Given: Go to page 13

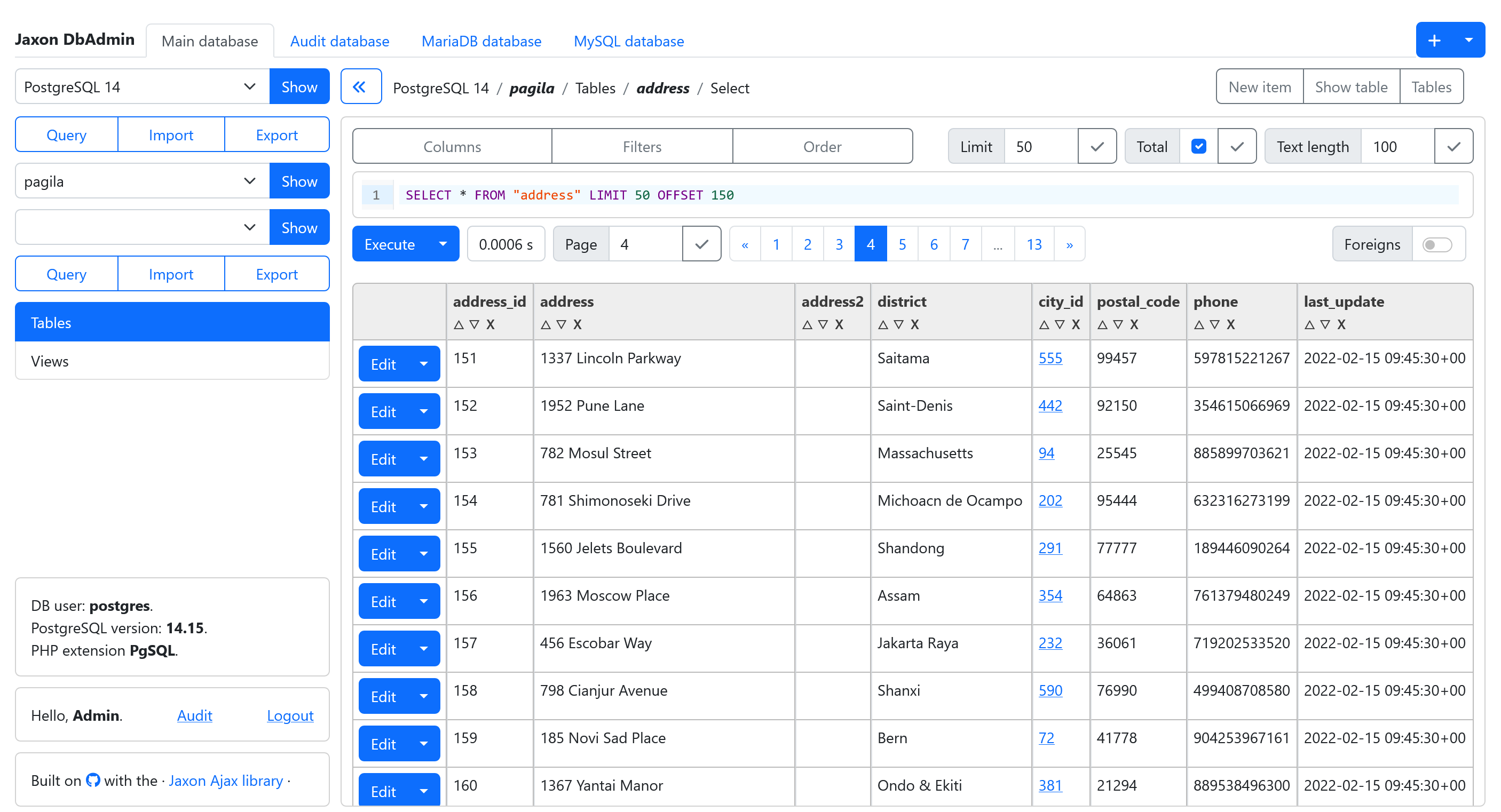Looking at the screenshot, I should (1034, 244).
